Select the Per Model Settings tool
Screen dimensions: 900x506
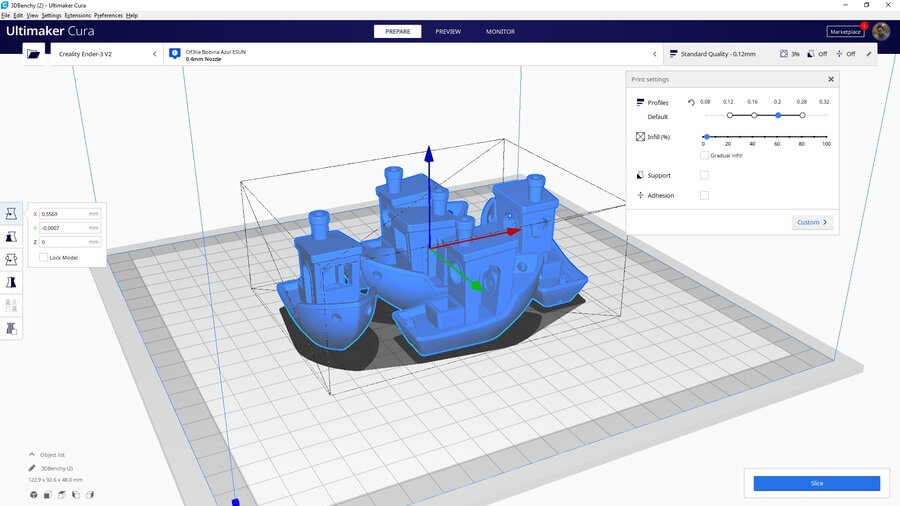tap(11, 305)
